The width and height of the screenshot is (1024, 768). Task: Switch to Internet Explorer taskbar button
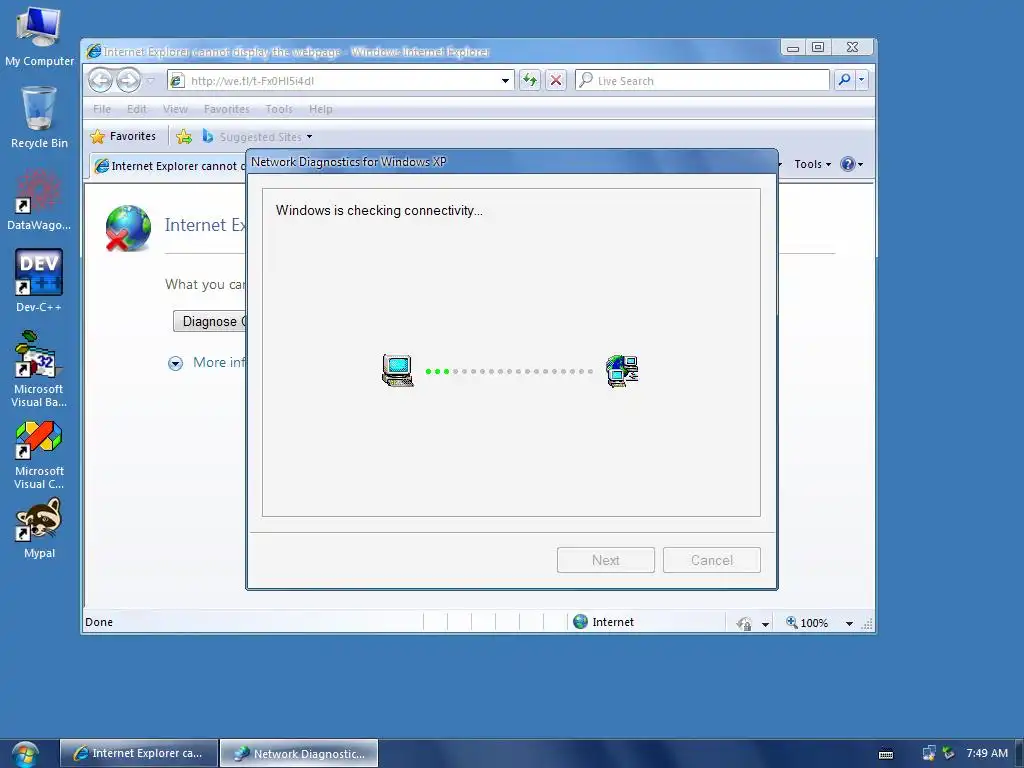[139, 753]
